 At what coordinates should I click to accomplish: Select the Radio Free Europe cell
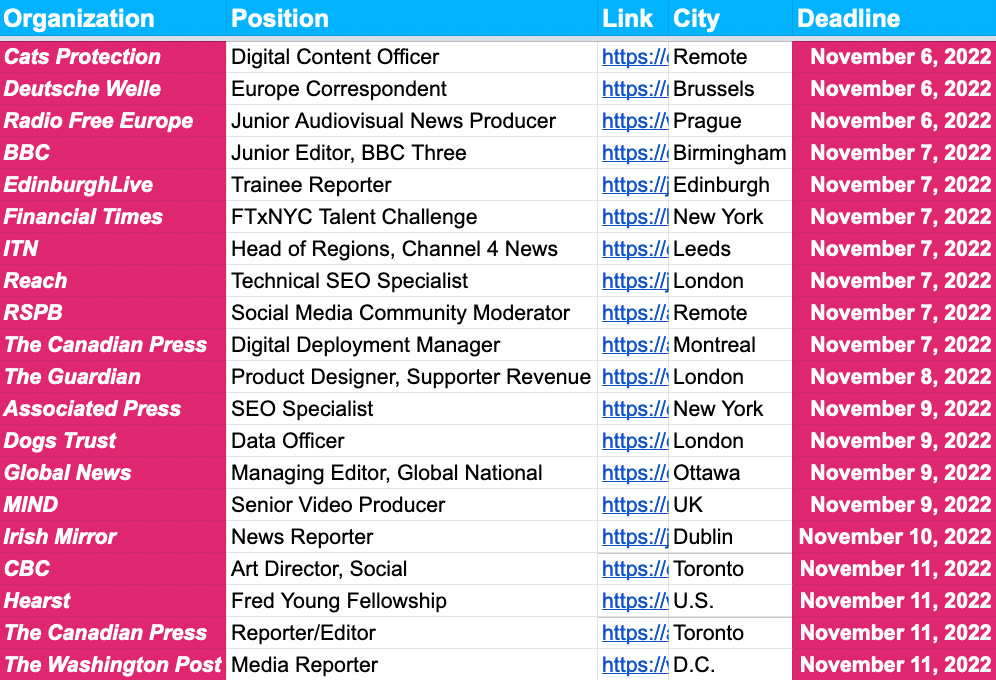(113, 121)
